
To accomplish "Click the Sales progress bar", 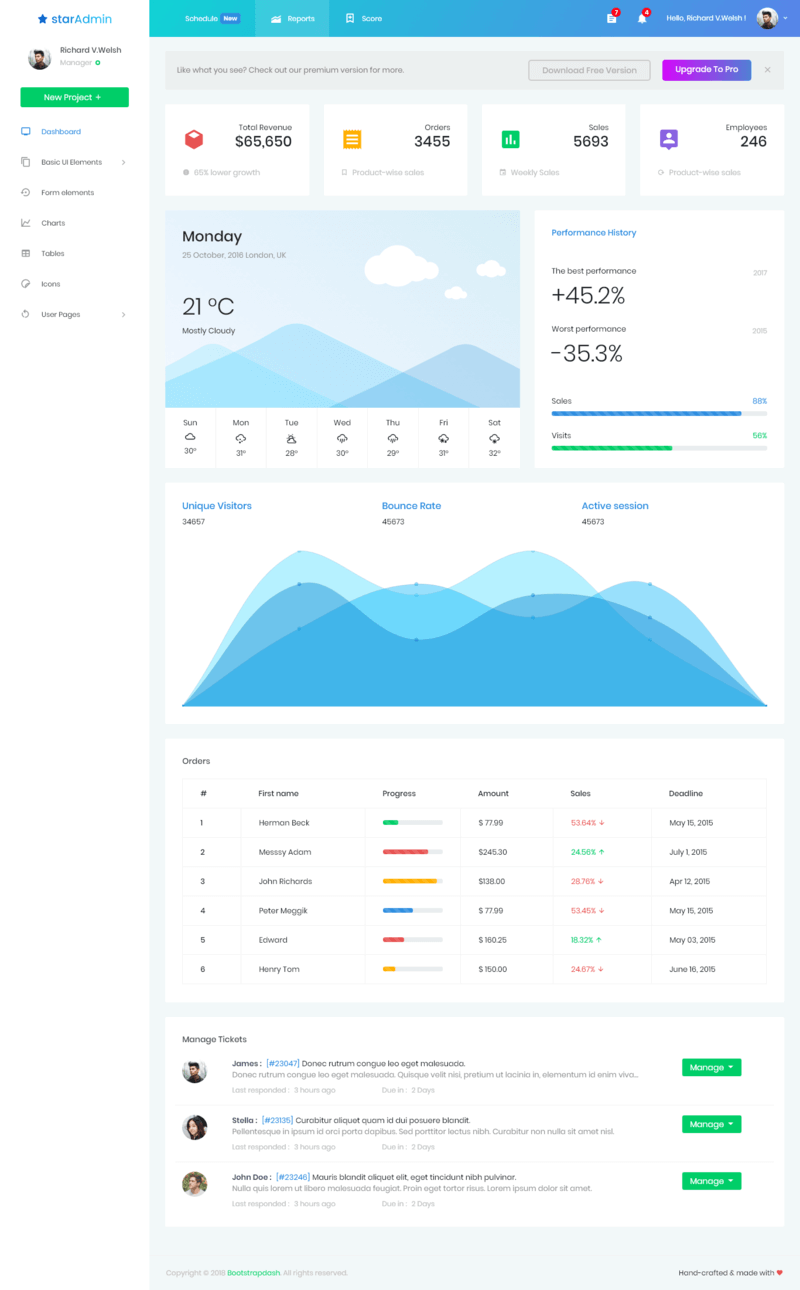I will pyautogui.click(x=659, y=413).
